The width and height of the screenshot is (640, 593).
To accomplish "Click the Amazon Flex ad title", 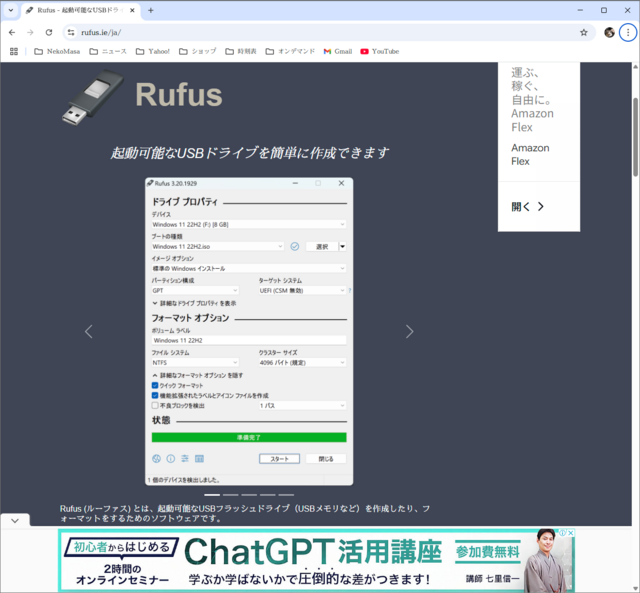I will click(530, 154).
